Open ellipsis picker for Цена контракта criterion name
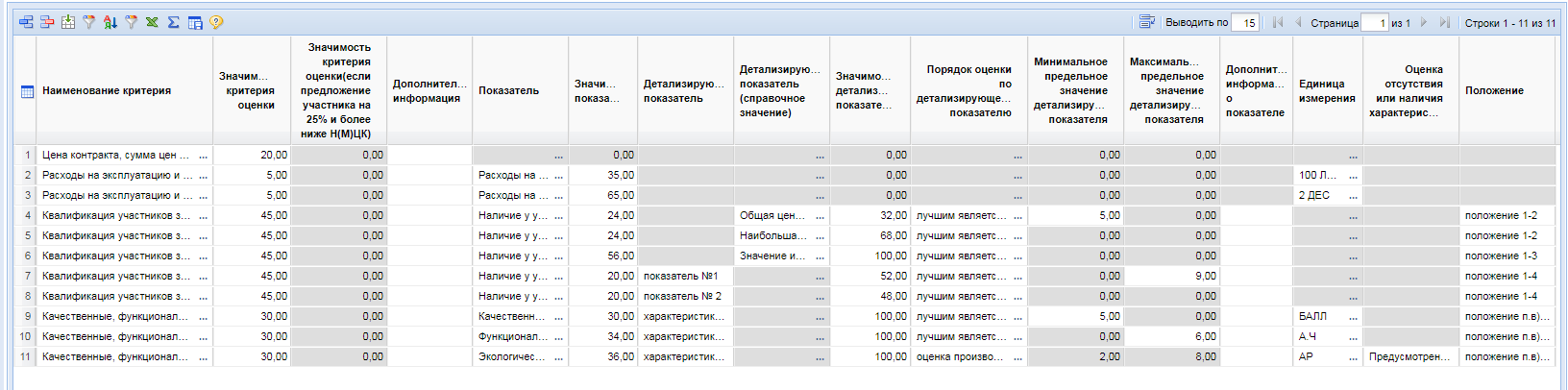The width and height of the screenshot is (1568, 390). tap(203, 156)
